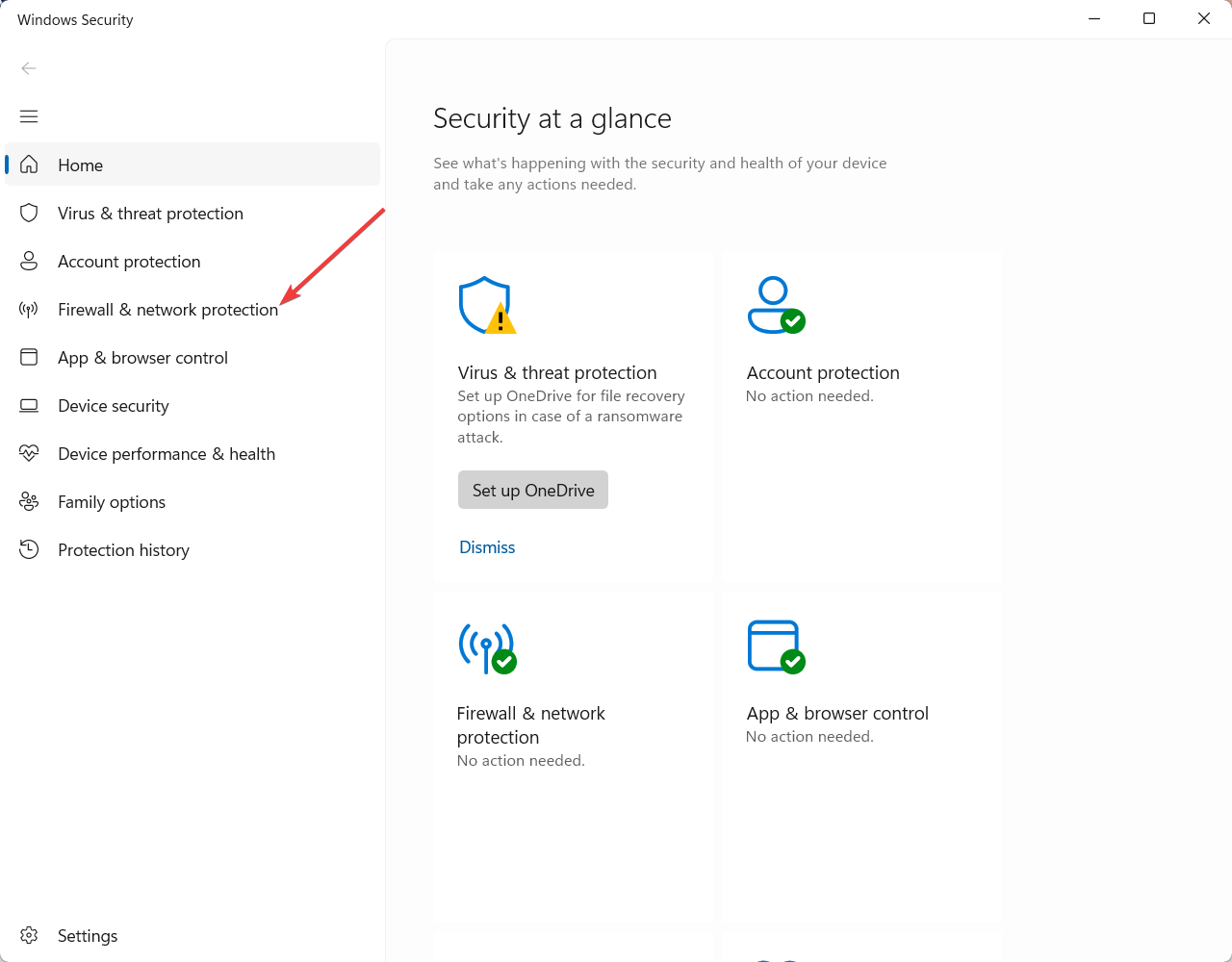The width and height of the screenshot is (1232, 962).
Task: Click the shield icon for Virus & threat protection
Action: [x=29, y=213]
